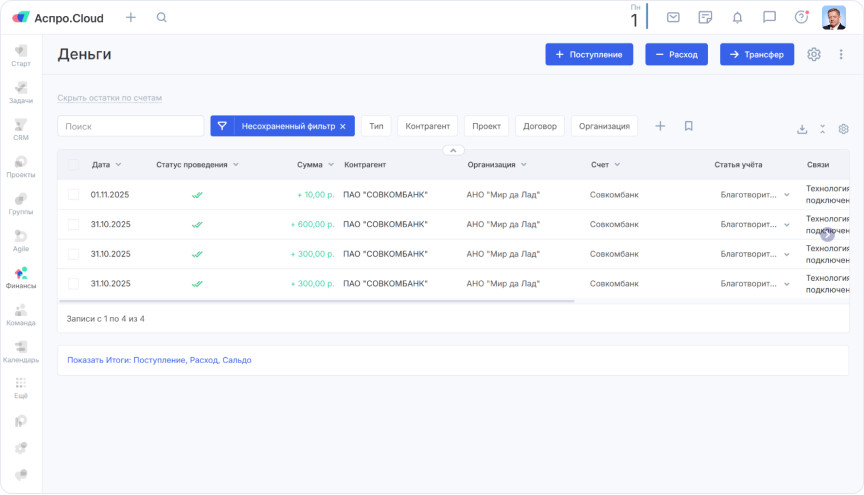The width and height of the screenshot is (864, 495).
Task: Open the mail inbox icon
Action: click(x=673, y=17)
